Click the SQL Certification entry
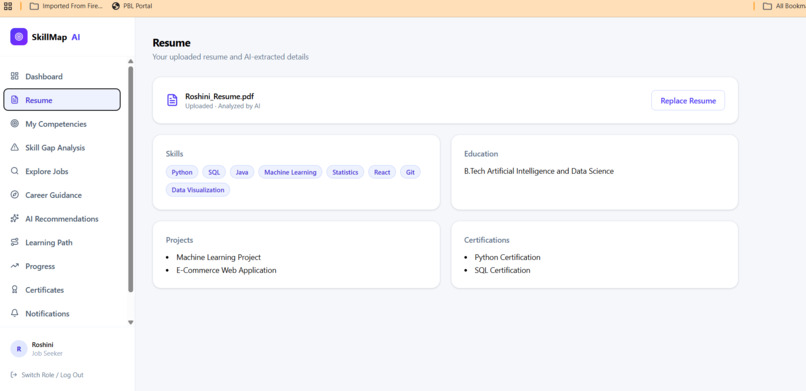The image size is (806, 391). 502,270
